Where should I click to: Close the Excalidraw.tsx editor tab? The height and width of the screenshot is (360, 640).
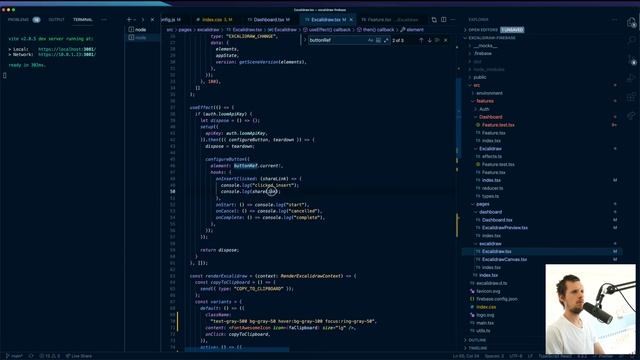pyautogui.click(x=351, y=20)
